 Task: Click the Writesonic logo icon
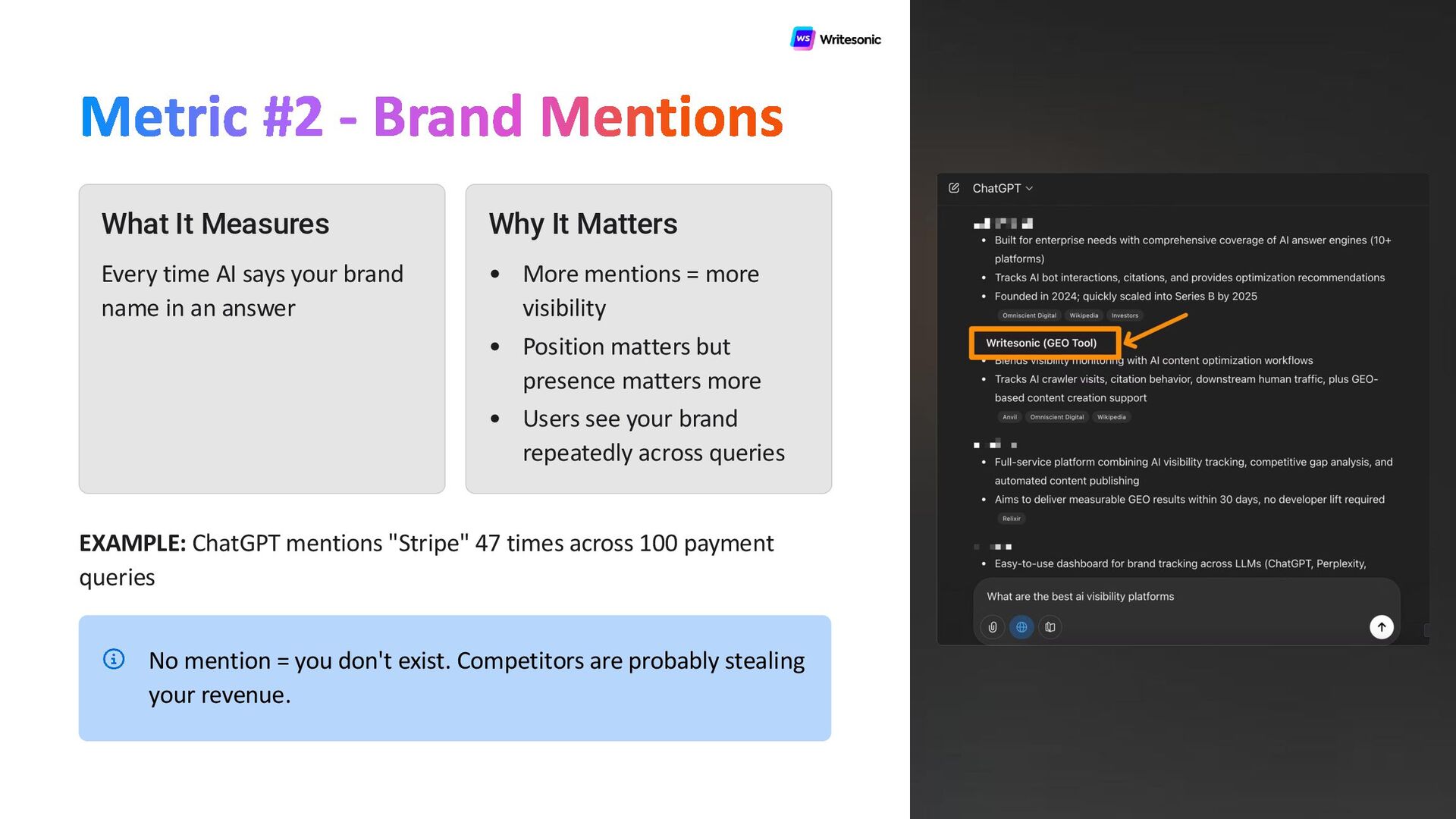tap(802, 39)
